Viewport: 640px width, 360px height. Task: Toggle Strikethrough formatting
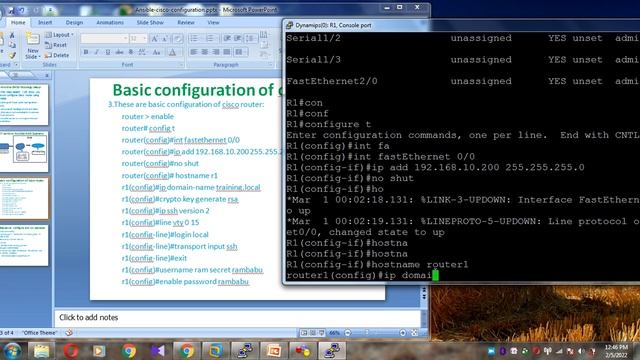coord(119,52)
